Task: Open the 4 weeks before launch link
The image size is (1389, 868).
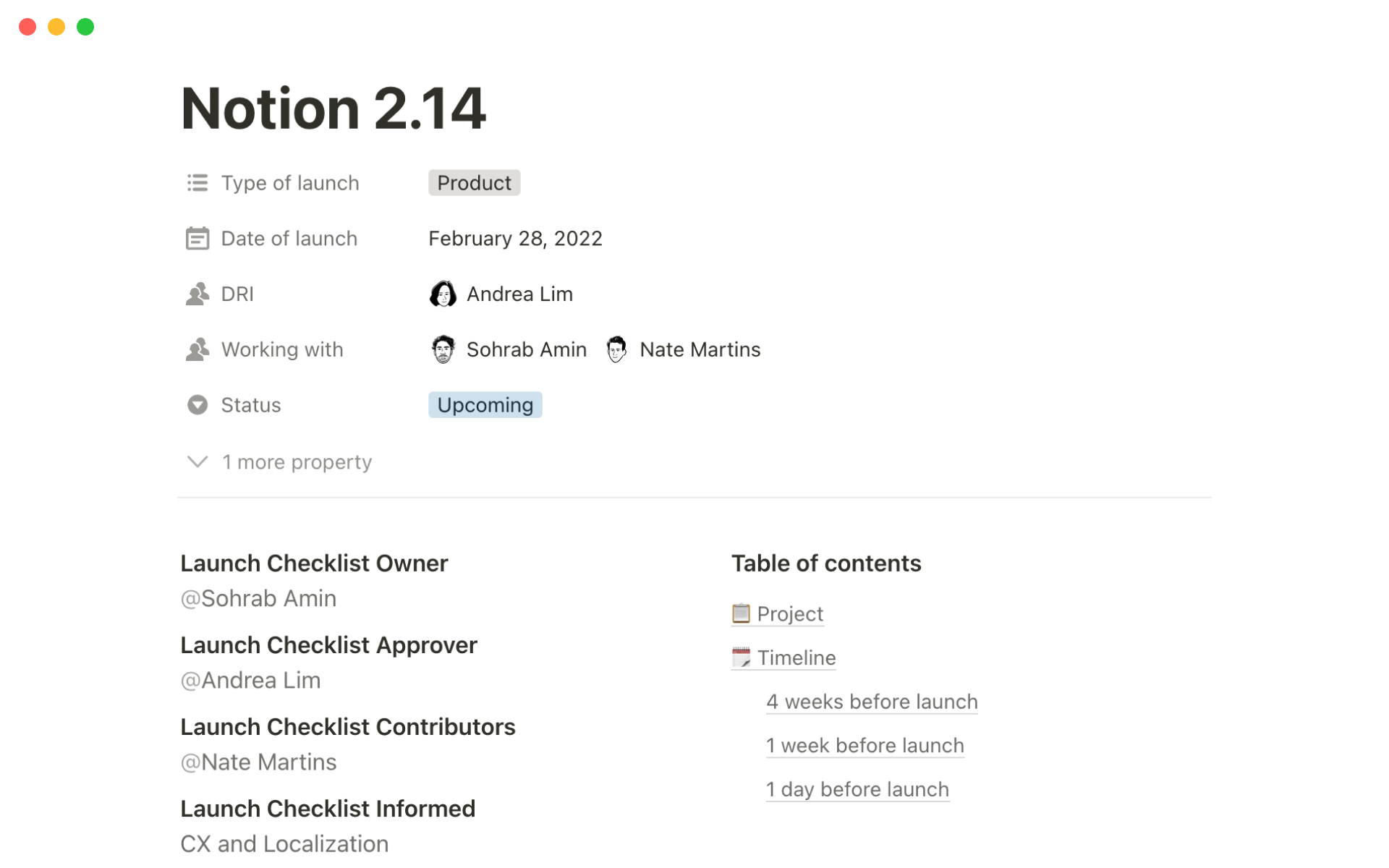Action: click(x=871, y=702)
